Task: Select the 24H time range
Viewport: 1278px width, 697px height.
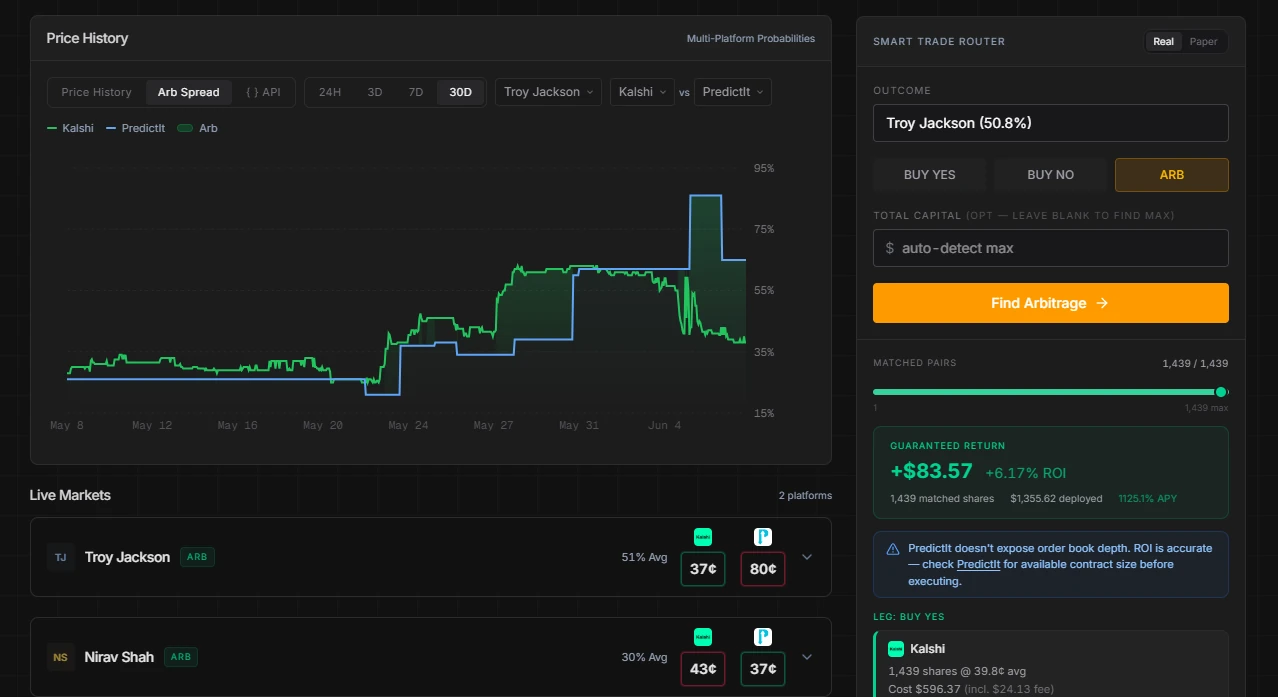Action: pyautogui.click(x=330, y=92)
